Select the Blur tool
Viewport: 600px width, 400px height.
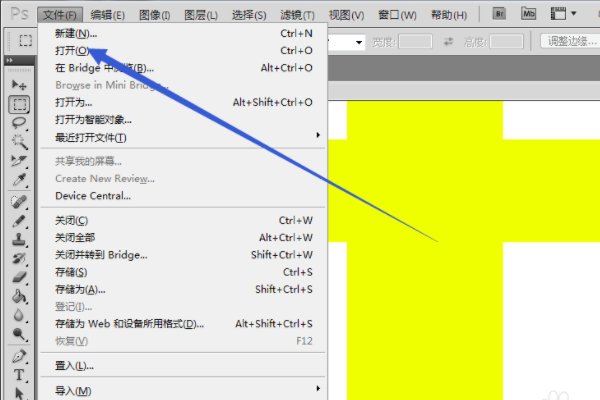click(19, 315)
